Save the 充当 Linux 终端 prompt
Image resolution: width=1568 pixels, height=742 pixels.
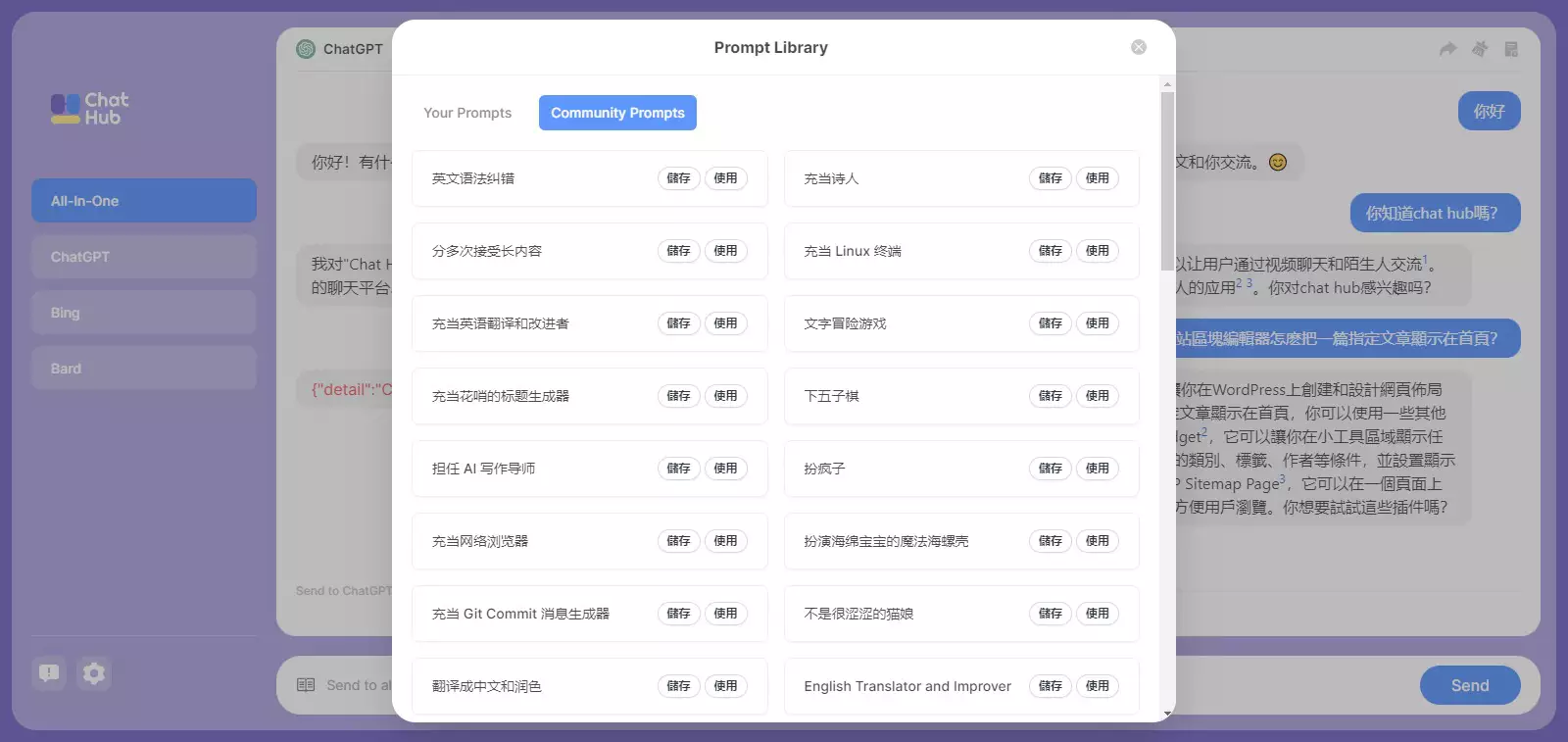pos(1051,251)
